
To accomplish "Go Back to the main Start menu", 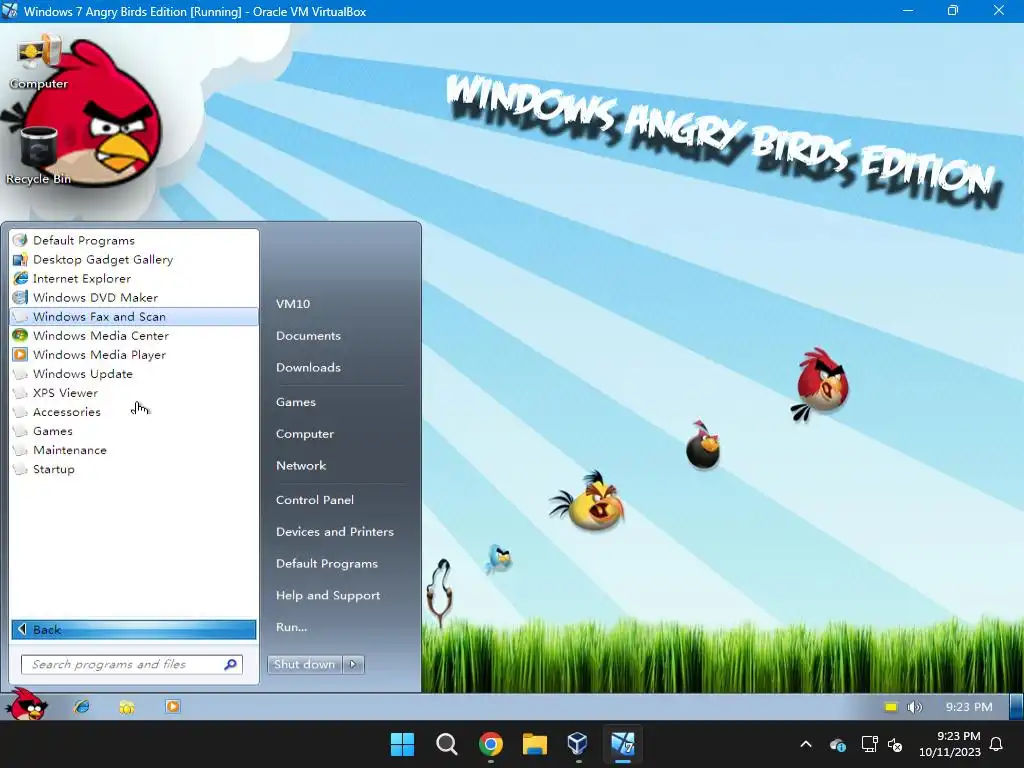I will (x=134, y=630).
